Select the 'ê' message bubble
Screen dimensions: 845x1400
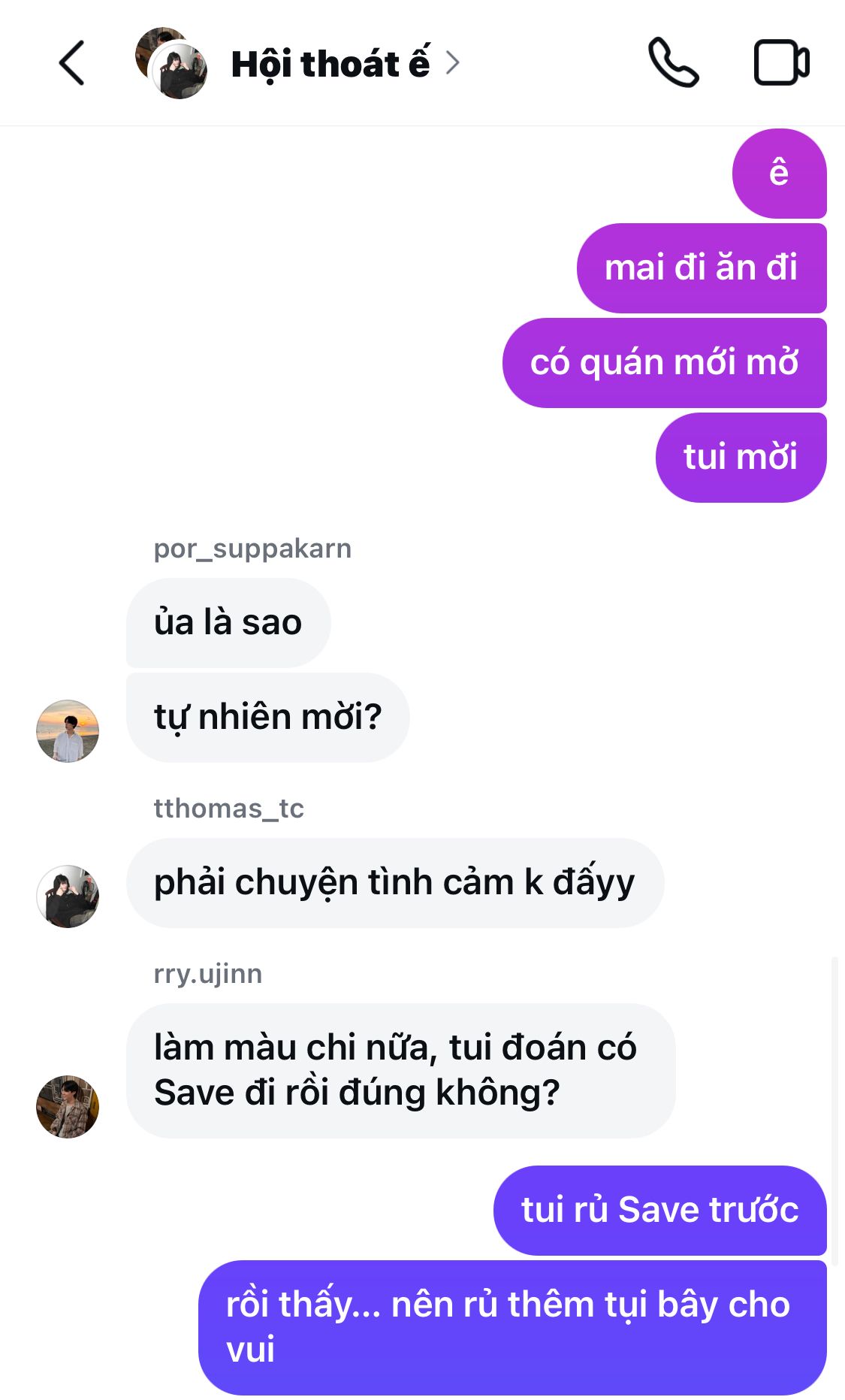780,174
